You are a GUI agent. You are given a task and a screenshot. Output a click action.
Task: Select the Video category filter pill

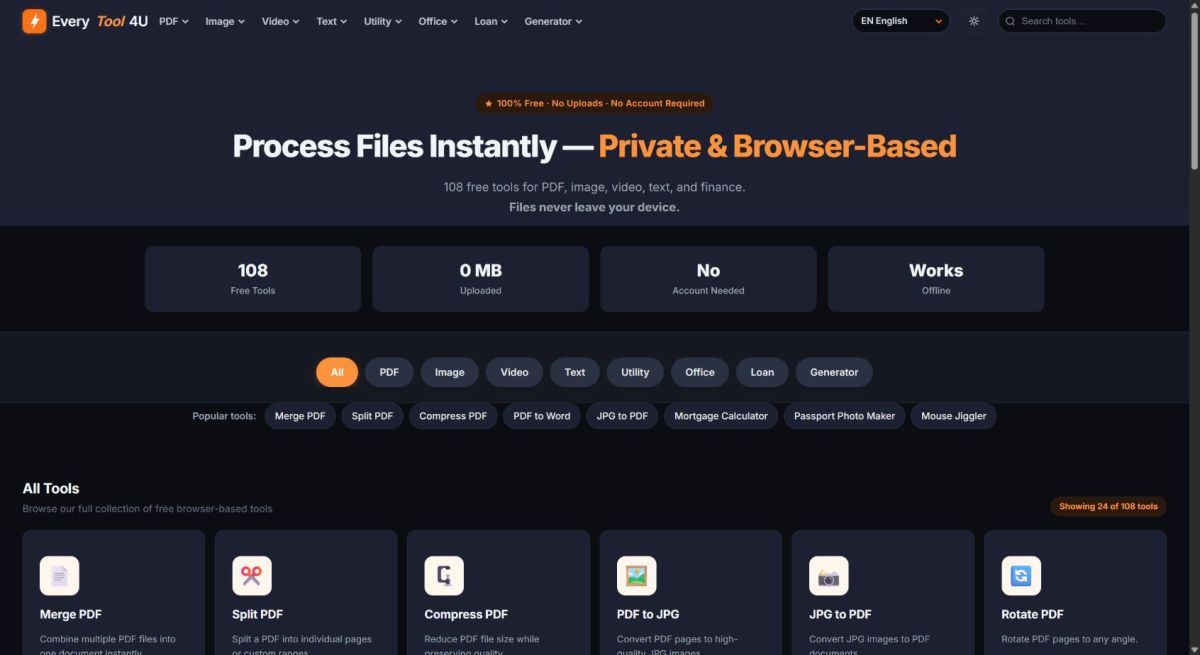(514, 372)
